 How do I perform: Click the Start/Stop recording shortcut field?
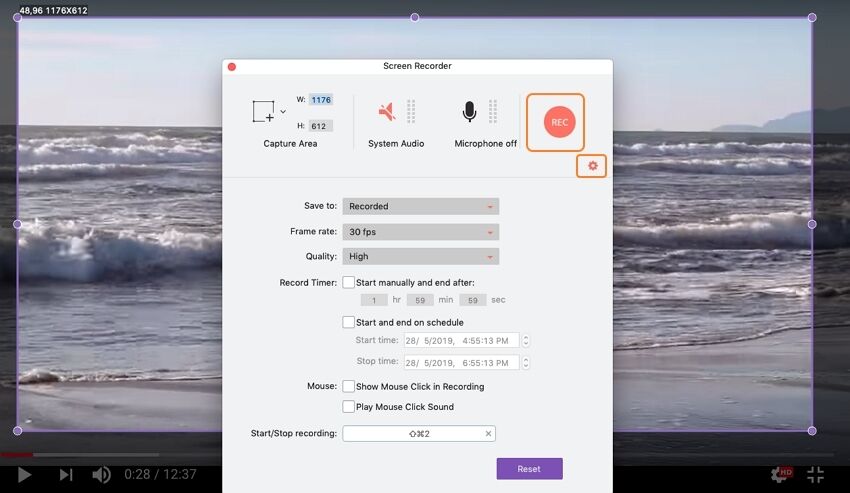[419, 433]
